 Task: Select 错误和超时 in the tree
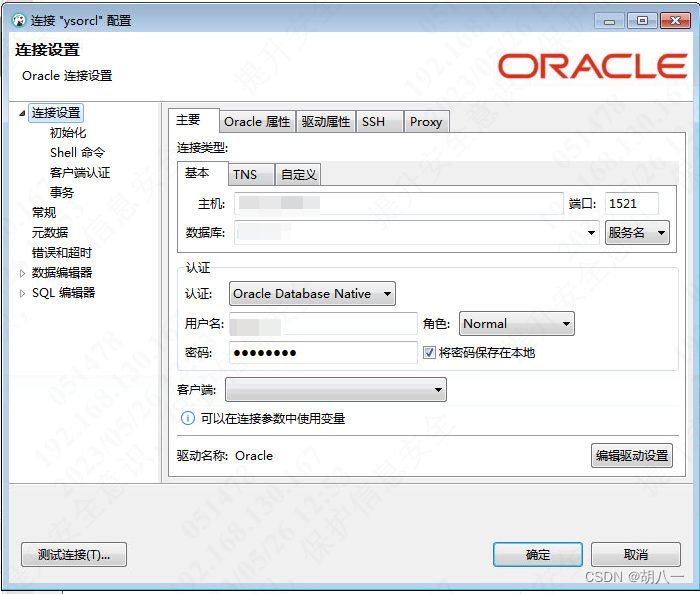coord(62,253)
